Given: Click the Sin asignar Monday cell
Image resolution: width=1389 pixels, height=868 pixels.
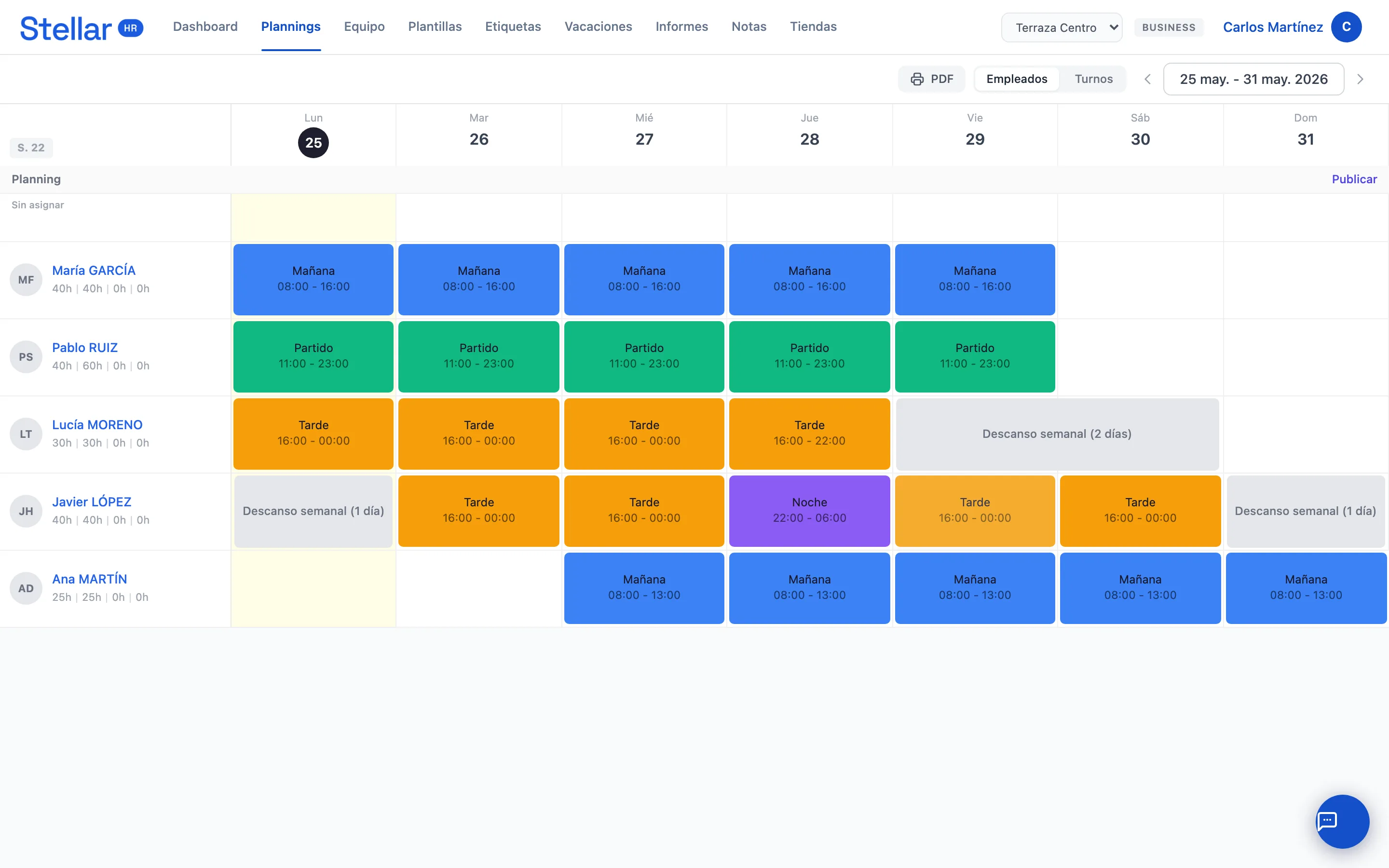Looking at the screenshot, I should (x=313, y=217).
